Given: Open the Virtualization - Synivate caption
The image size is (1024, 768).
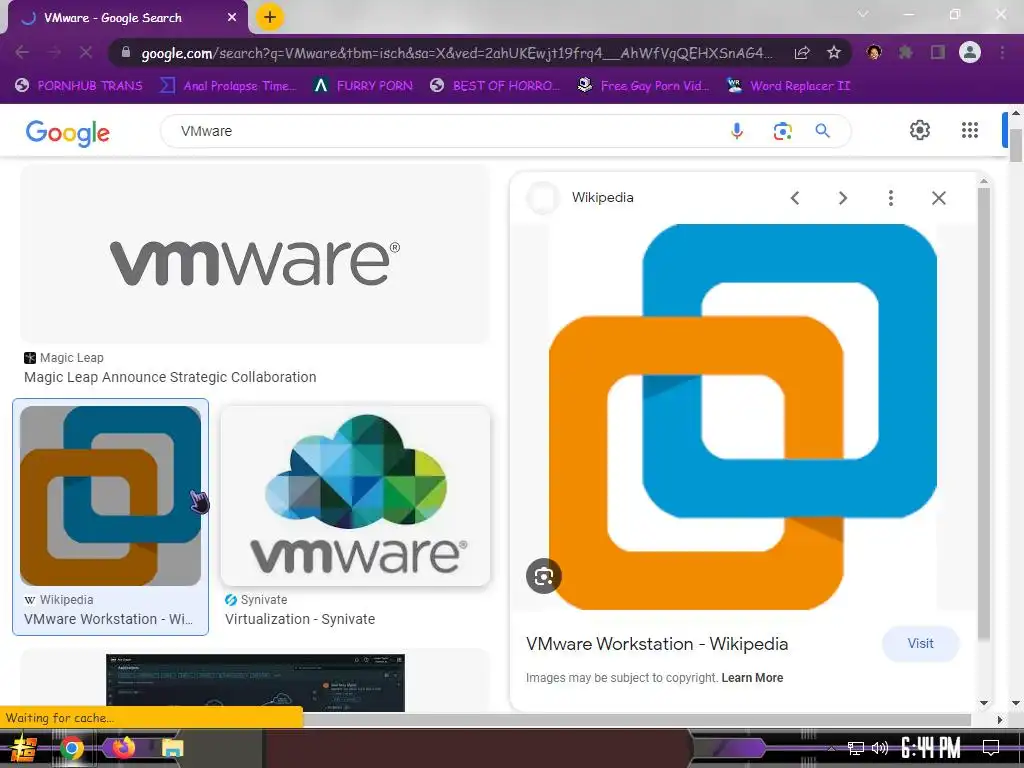Looking at the screenshot, I should (300, 619).
